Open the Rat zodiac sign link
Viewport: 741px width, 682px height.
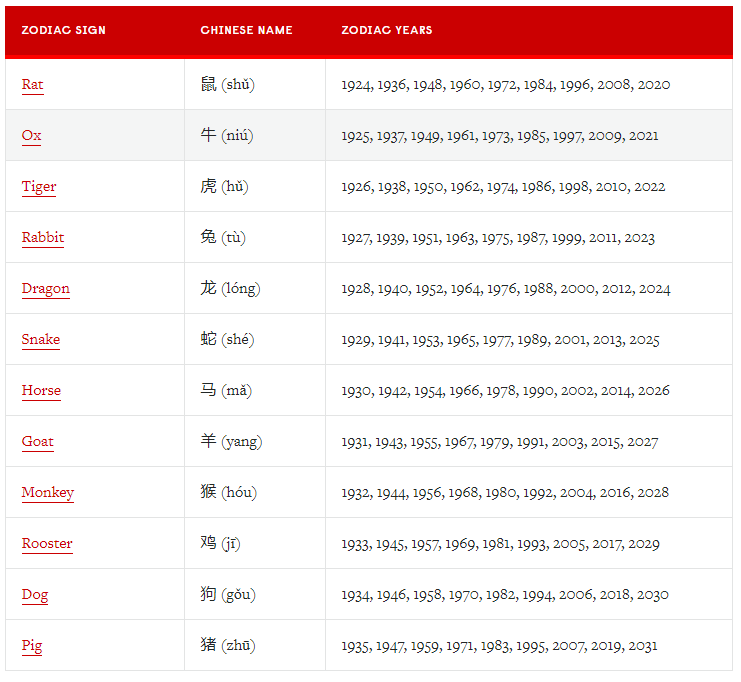[x=32, y=85]
